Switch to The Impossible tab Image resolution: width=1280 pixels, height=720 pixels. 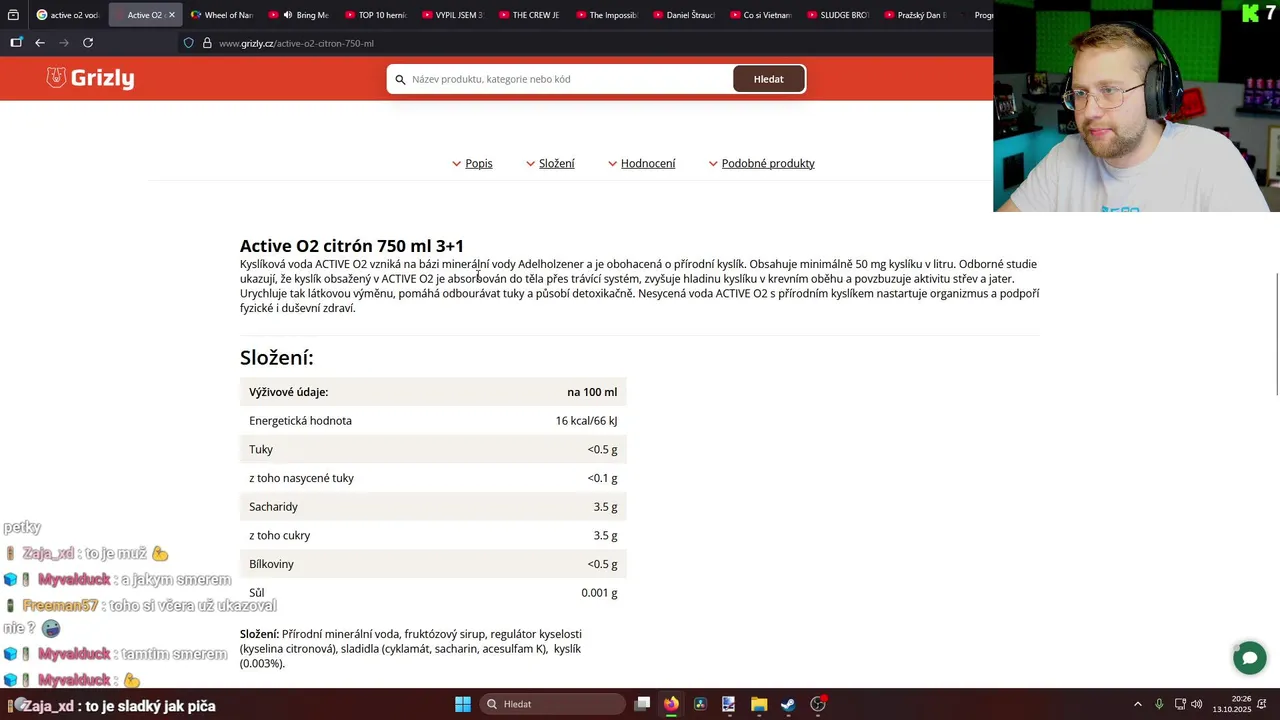point(606,15)
